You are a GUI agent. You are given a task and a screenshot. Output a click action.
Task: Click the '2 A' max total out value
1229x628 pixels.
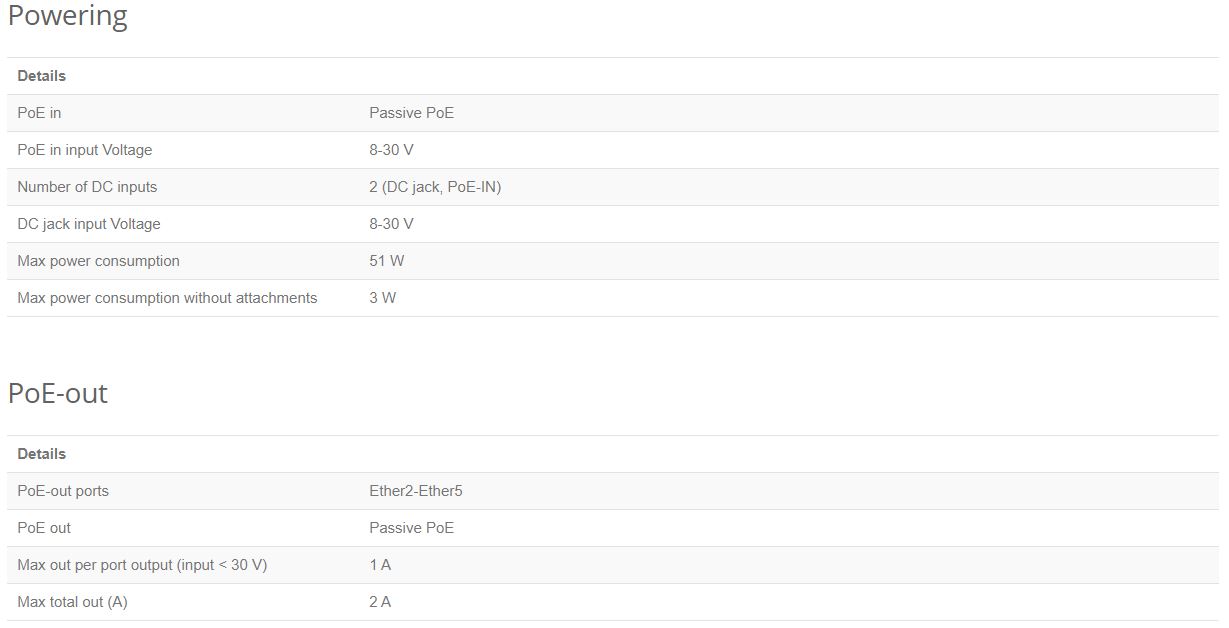(380, 602)
